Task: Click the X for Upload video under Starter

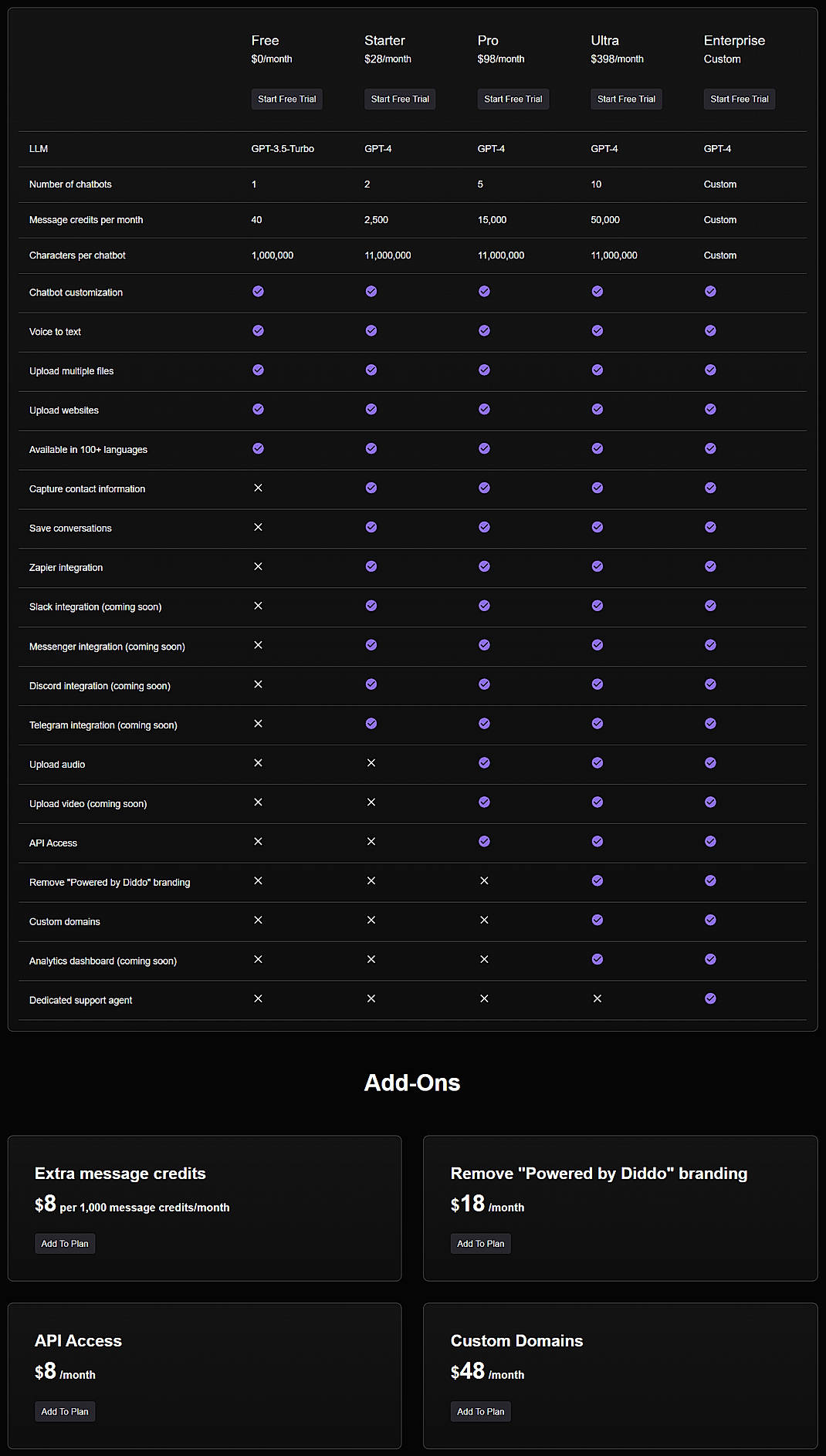Action: (x=371, y=802)
